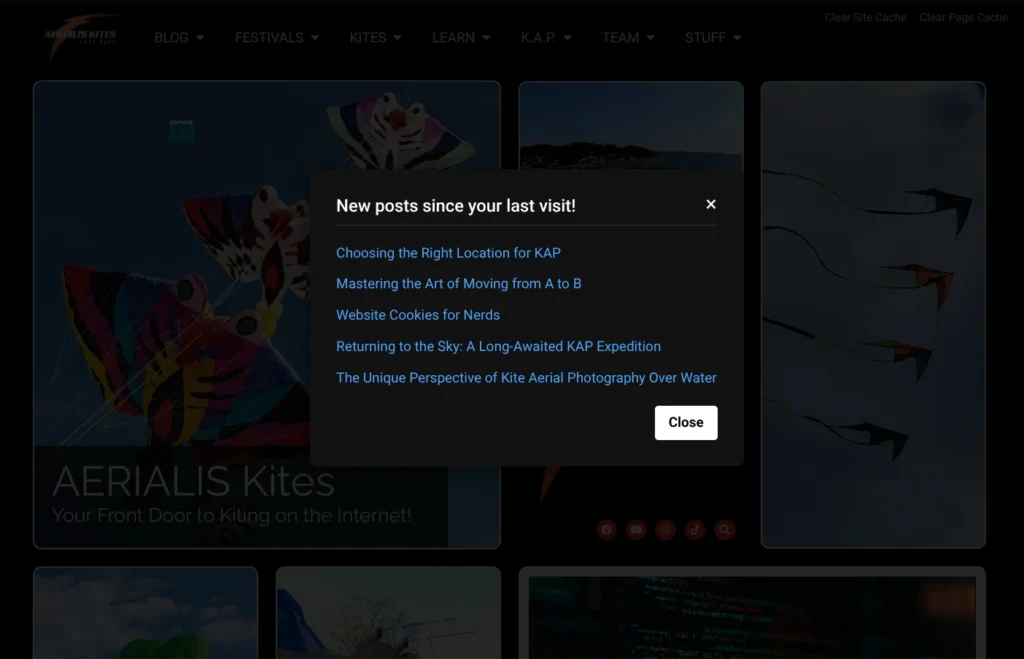1024x659 pixels.
Task: Open the YouTube social icon
Action: [636, 530]
